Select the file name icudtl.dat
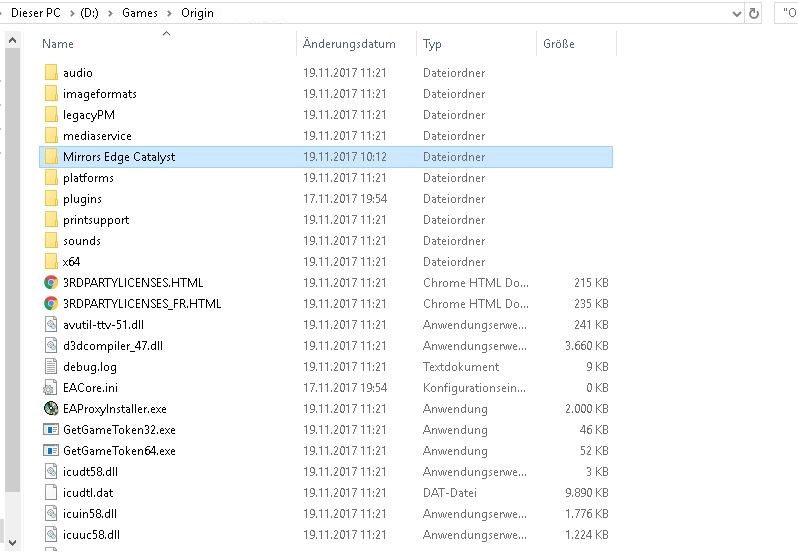The height and width of the screenshot is (555, 798). (88, 493)
